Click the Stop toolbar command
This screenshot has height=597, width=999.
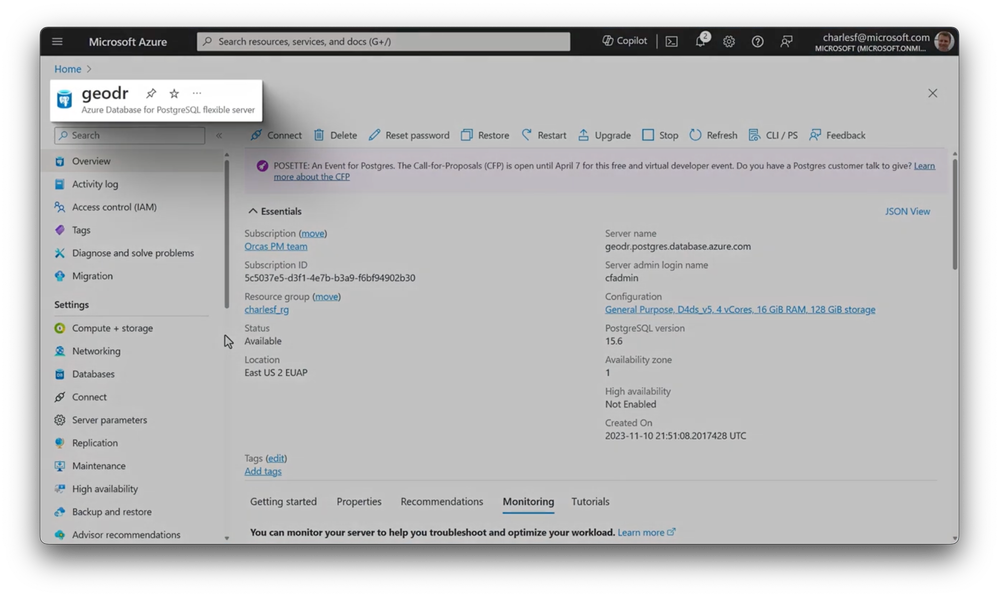pyautogui.click(x=660, y=135)
